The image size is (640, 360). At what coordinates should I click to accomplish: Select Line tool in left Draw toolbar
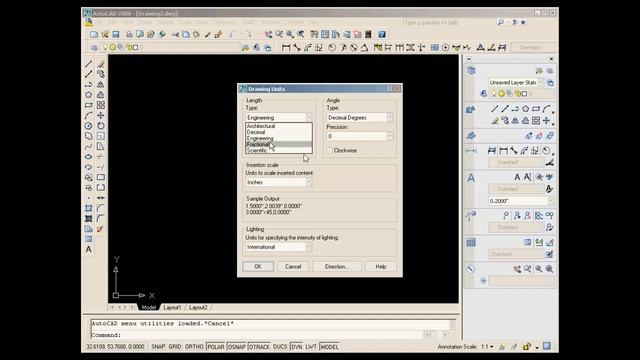point(89,64)
